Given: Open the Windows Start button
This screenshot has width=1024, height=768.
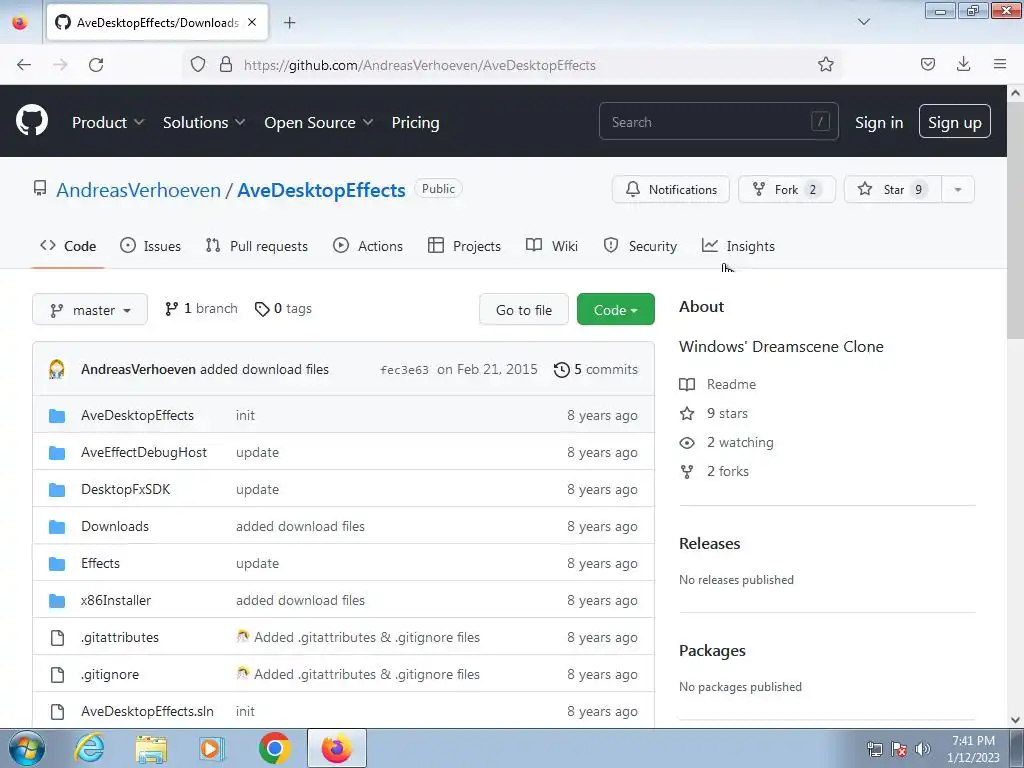Looking at the screenshot, I should tap(27, 748).
